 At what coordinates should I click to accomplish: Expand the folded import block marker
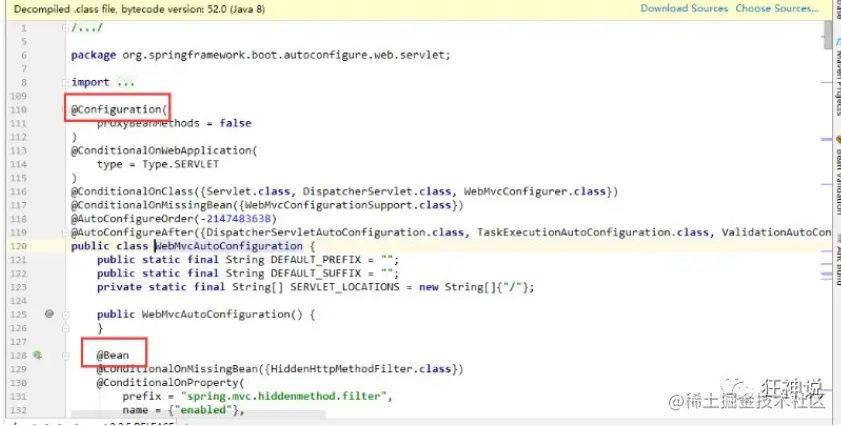65,83
